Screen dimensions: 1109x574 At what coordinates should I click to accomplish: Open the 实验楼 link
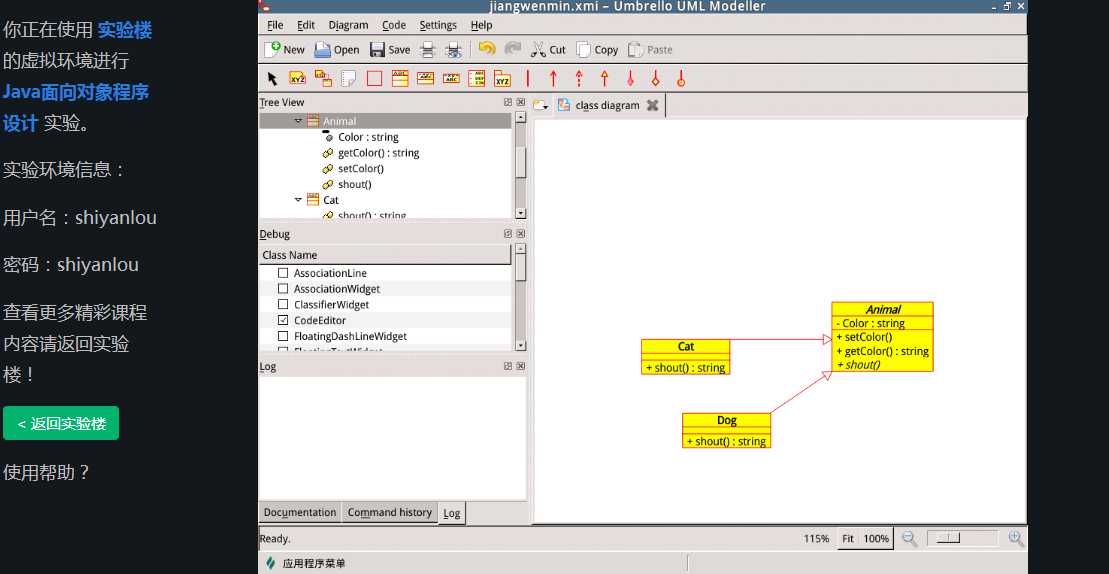pyautogui.click(x=124, y=30)
